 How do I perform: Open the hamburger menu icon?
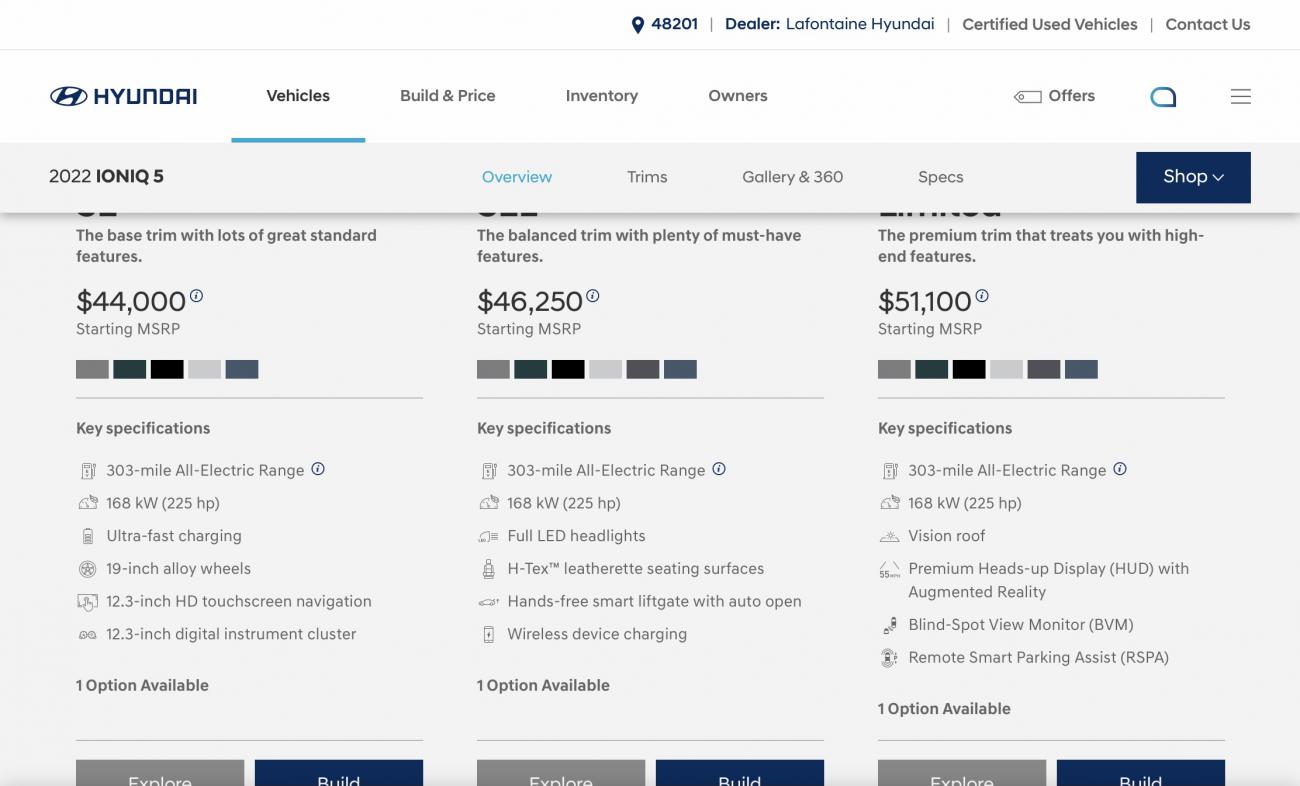[x=1240, y=97]
